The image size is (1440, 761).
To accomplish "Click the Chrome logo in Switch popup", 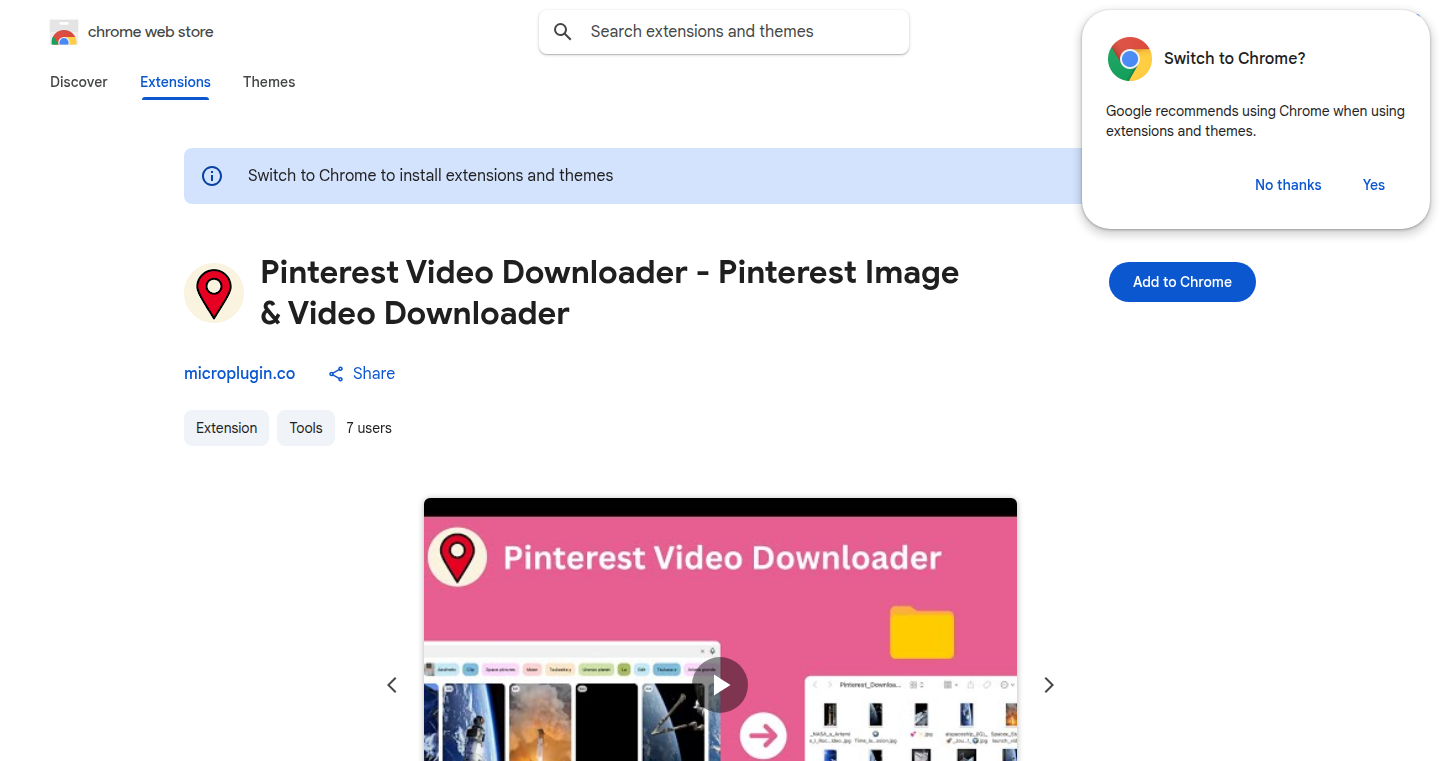I will (1130, 59).
